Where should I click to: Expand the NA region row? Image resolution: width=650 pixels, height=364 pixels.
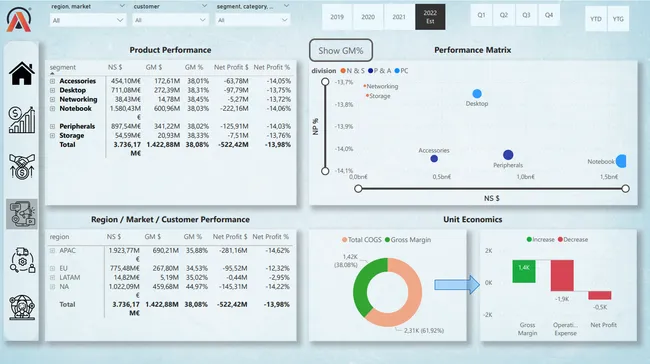tap(53, 287)
